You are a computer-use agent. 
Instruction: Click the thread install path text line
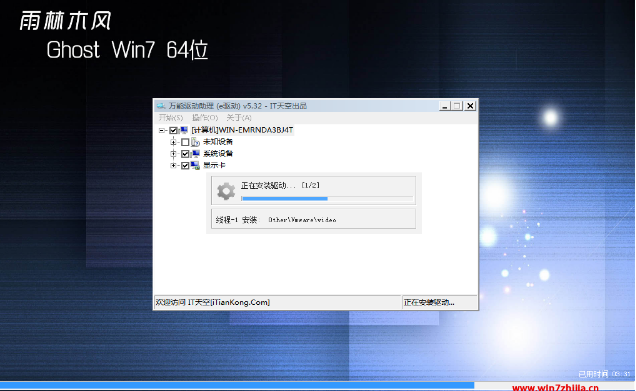pyautogui.click(x=276, y=220)
